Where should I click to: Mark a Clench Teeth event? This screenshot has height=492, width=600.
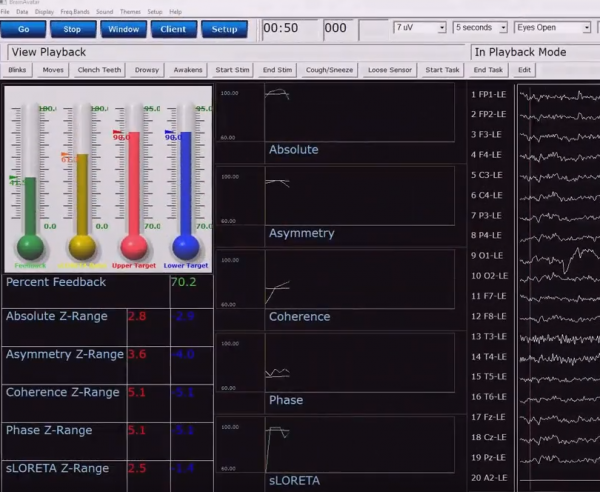pyautogui.click(x=101, y=70)
